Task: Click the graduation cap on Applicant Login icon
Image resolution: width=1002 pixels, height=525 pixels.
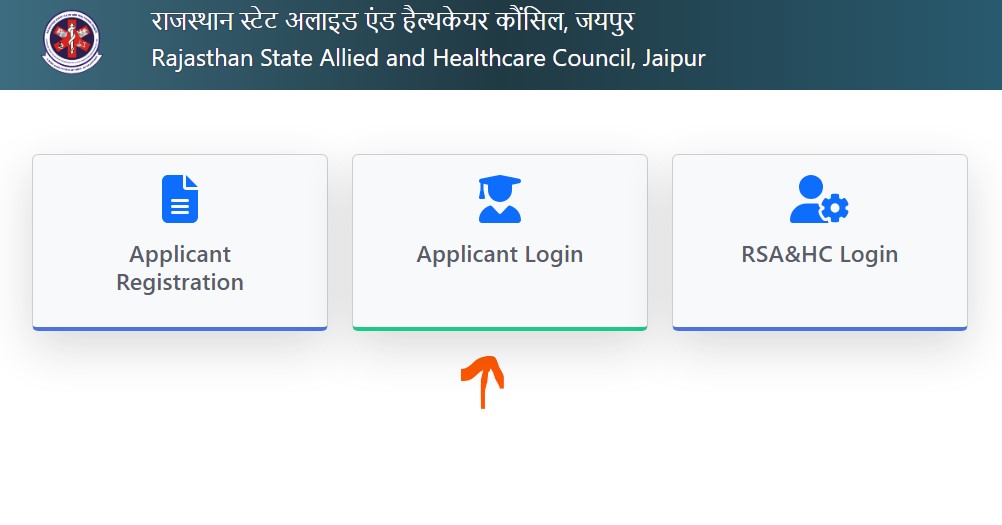Action: pos(500,186)
